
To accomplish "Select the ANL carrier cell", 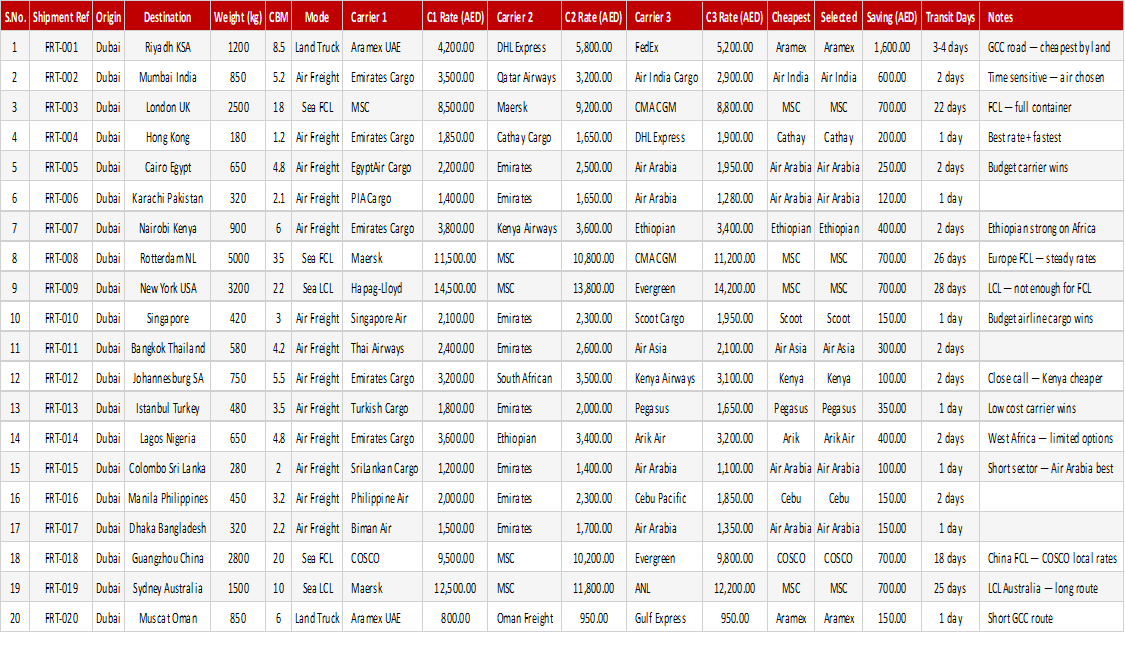I will coord(664,589).
